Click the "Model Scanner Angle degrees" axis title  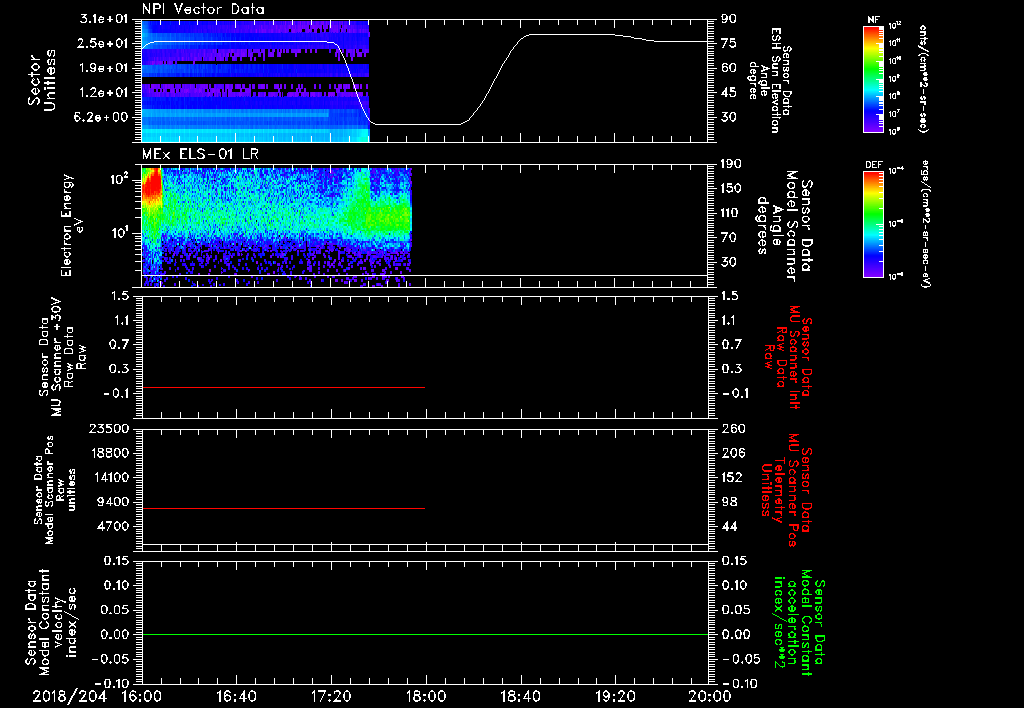pos(784,226)
